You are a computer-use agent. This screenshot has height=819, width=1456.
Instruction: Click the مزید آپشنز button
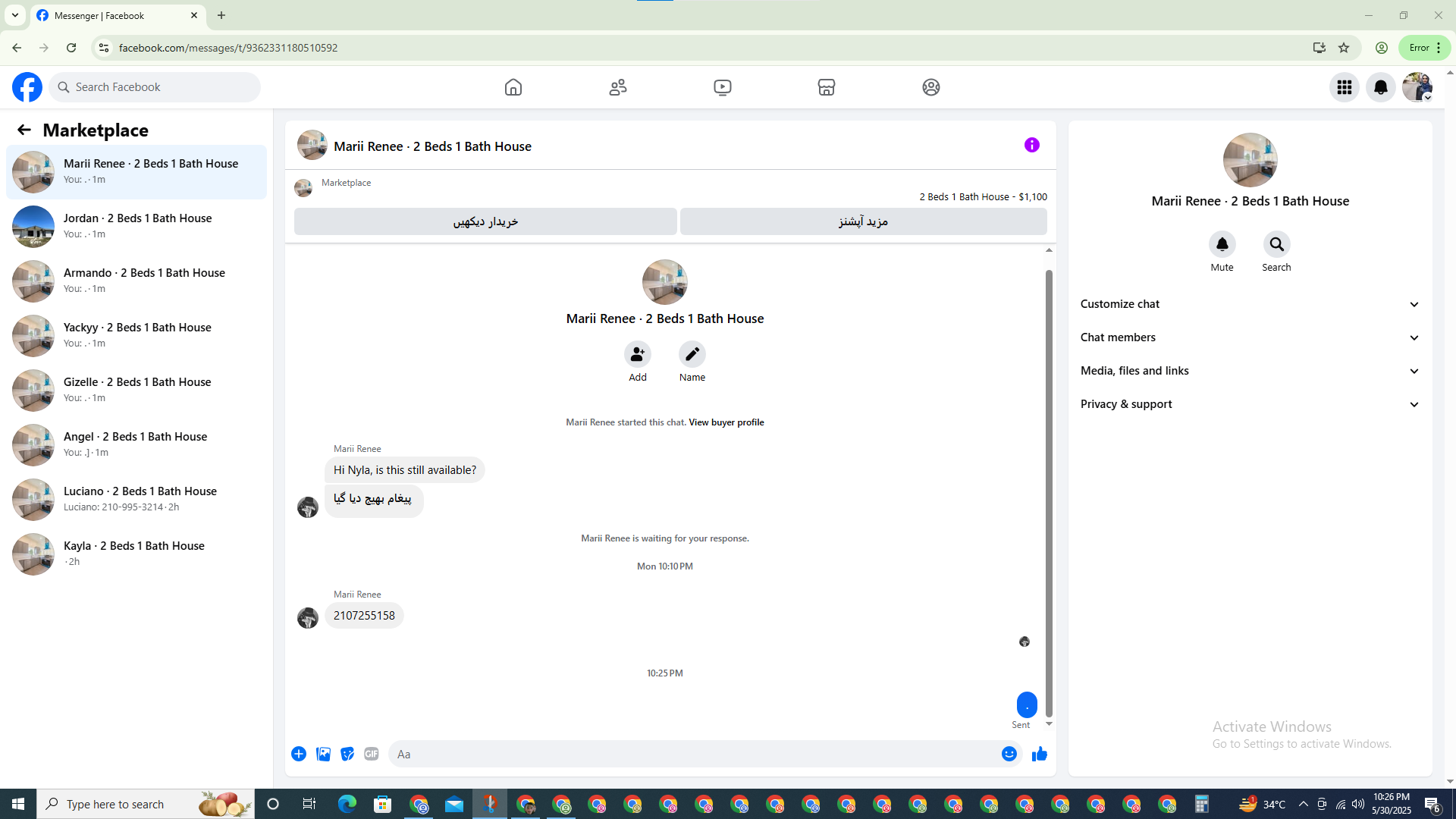[x=864, y=221]
